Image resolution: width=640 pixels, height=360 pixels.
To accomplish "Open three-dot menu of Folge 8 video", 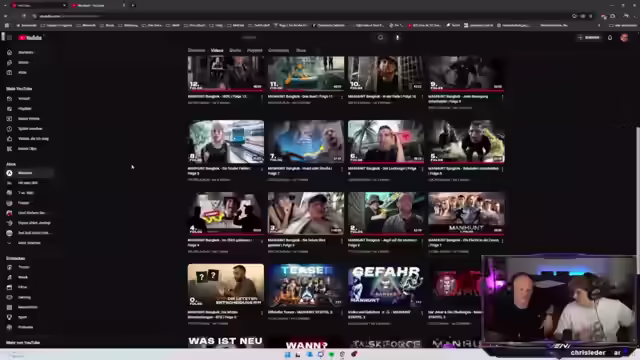I will pyautogui.click(x=262, y=169).
